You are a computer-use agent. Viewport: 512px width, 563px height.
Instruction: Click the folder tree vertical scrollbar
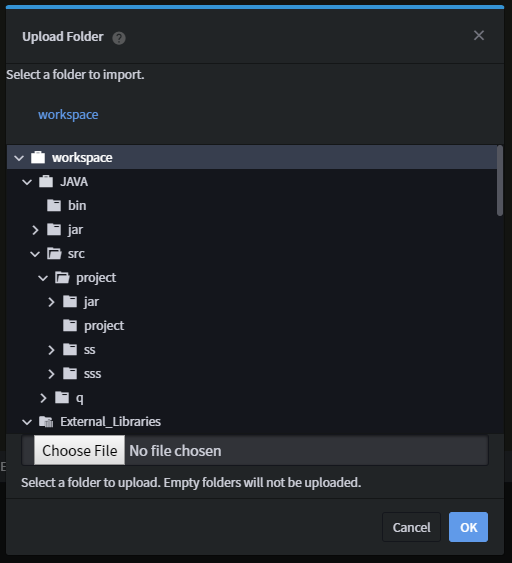(500, 180)
